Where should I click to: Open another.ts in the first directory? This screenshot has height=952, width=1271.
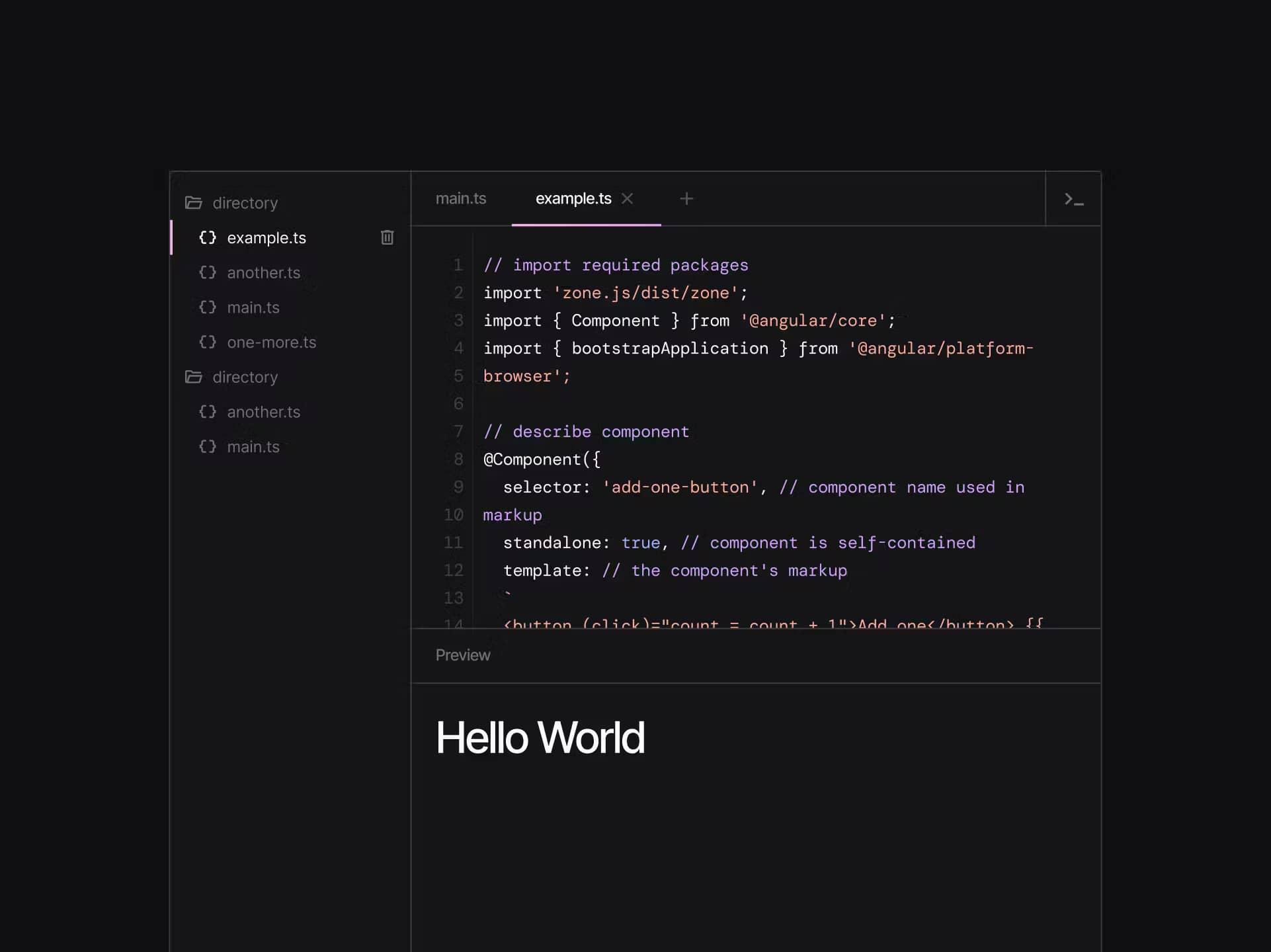pyautogui.click(x=263, y=272)
